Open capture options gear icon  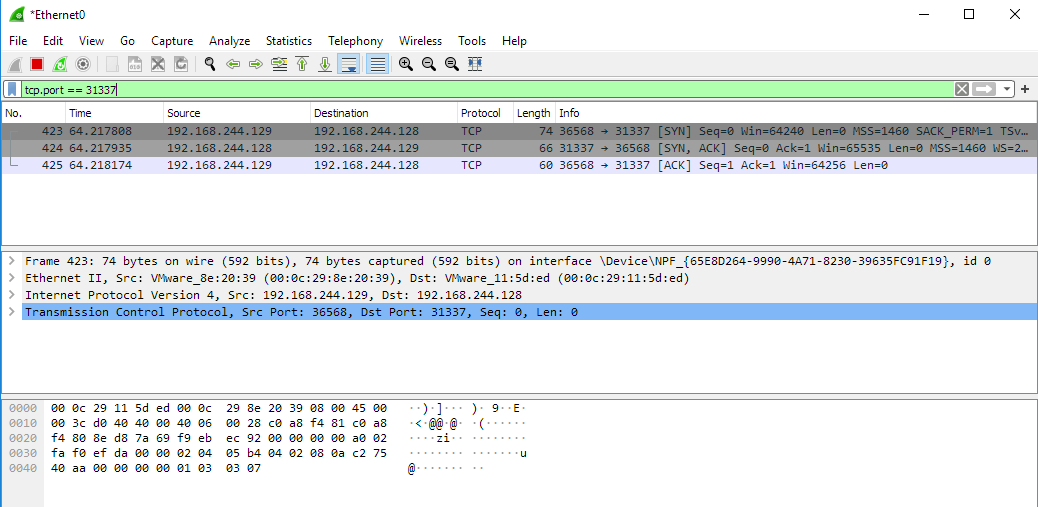[x=83, y=64]
